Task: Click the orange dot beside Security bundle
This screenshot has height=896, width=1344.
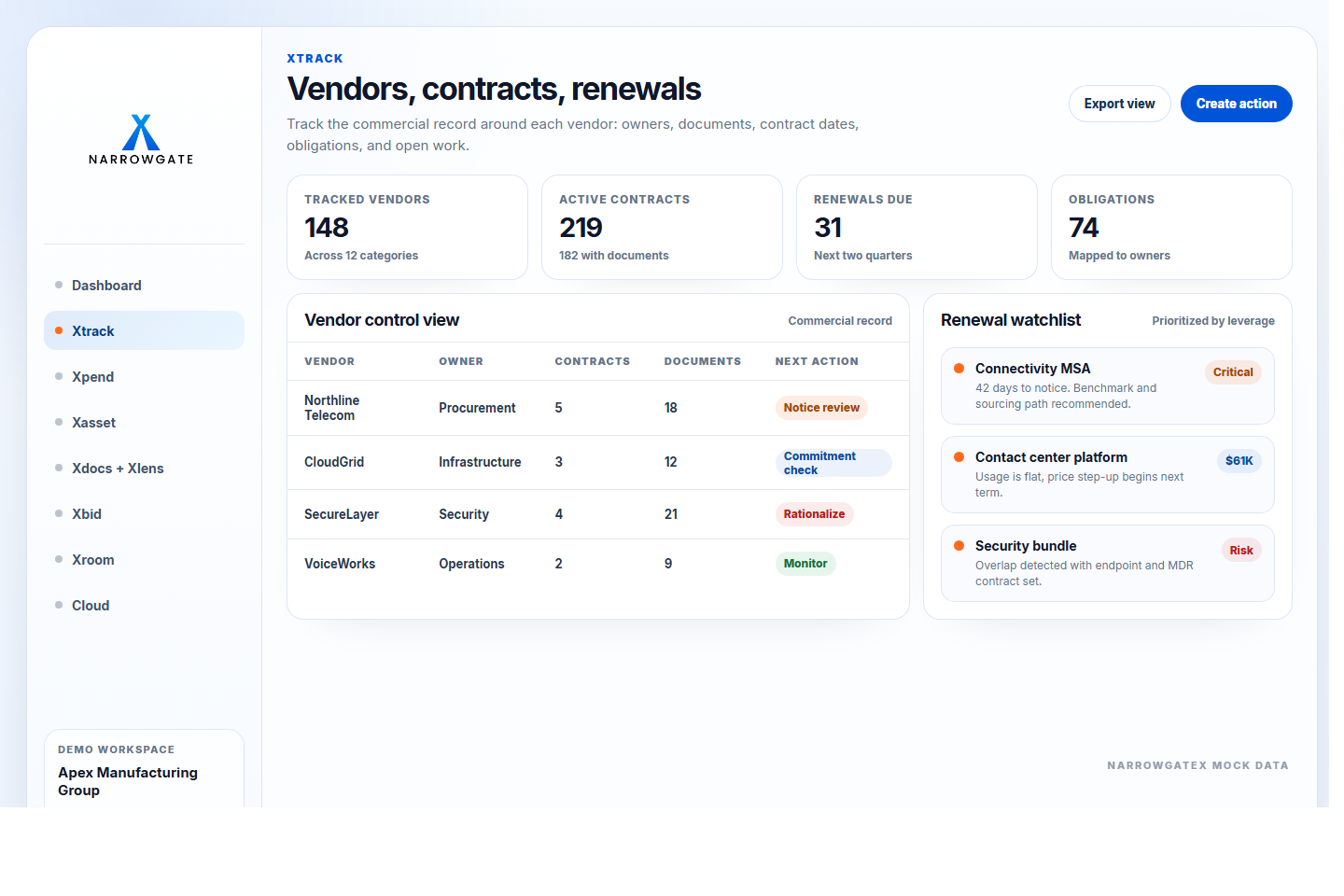Action: (959, 545)
